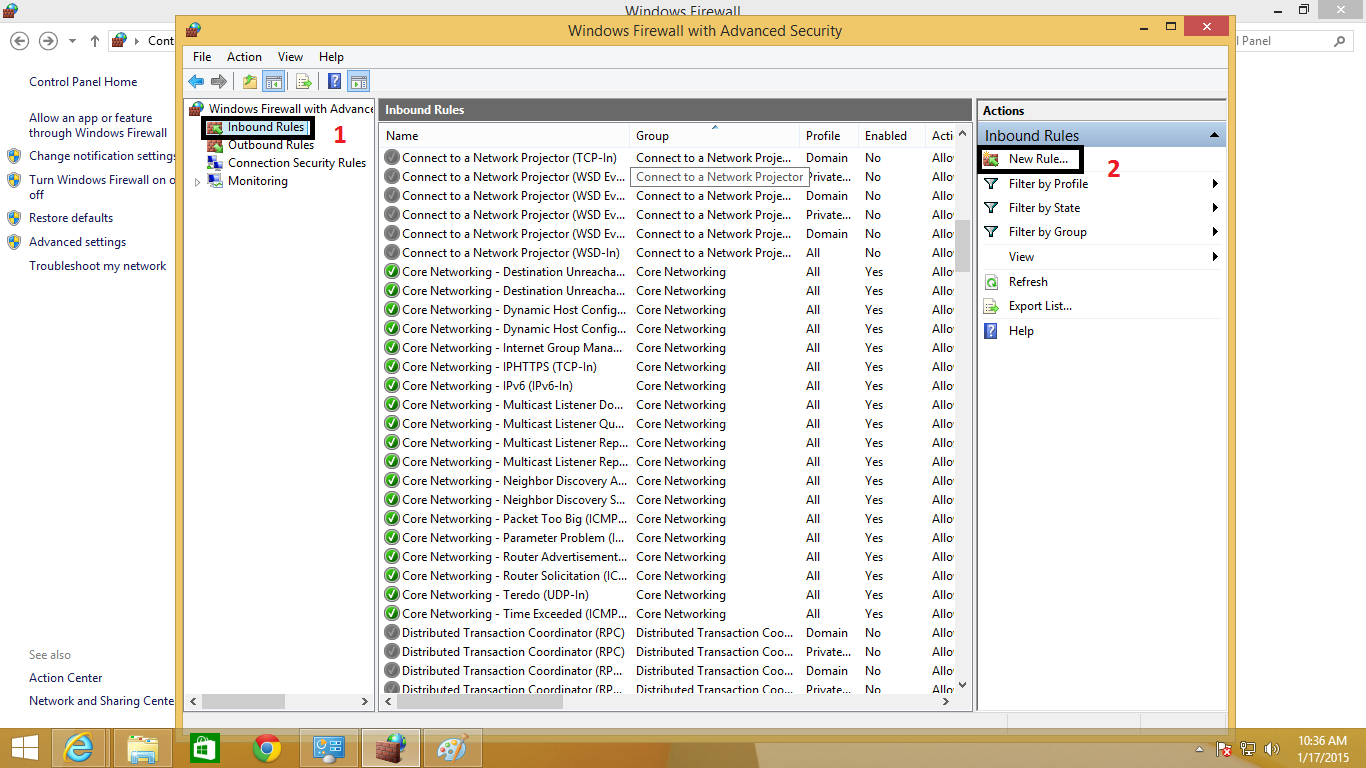Click the Export List toolbar icon

pyautogui.click(x=304, y=82)
